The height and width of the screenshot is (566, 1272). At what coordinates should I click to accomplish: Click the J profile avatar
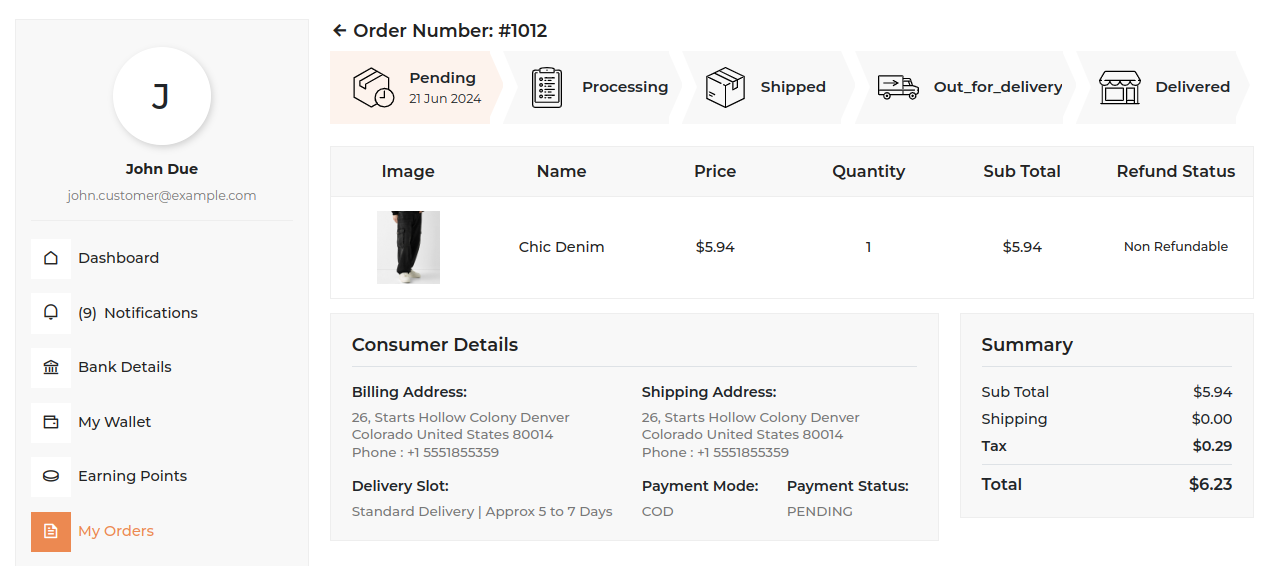[x=162, y=96]
